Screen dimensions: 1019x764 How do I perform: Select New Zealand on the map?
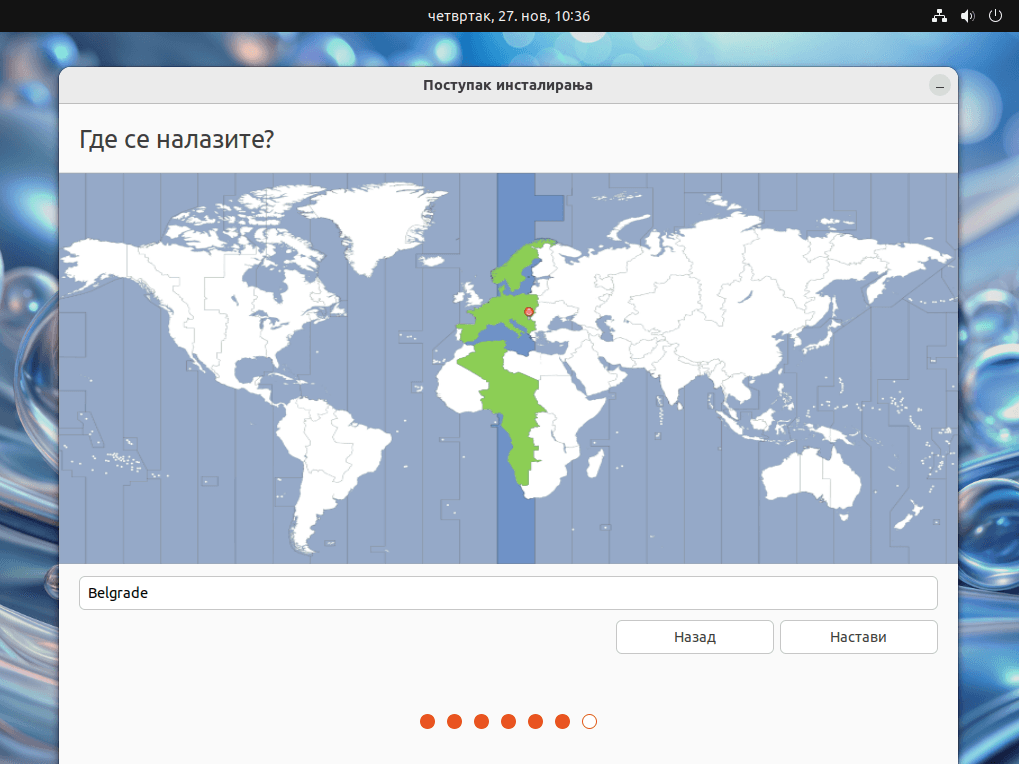(909, 515)
